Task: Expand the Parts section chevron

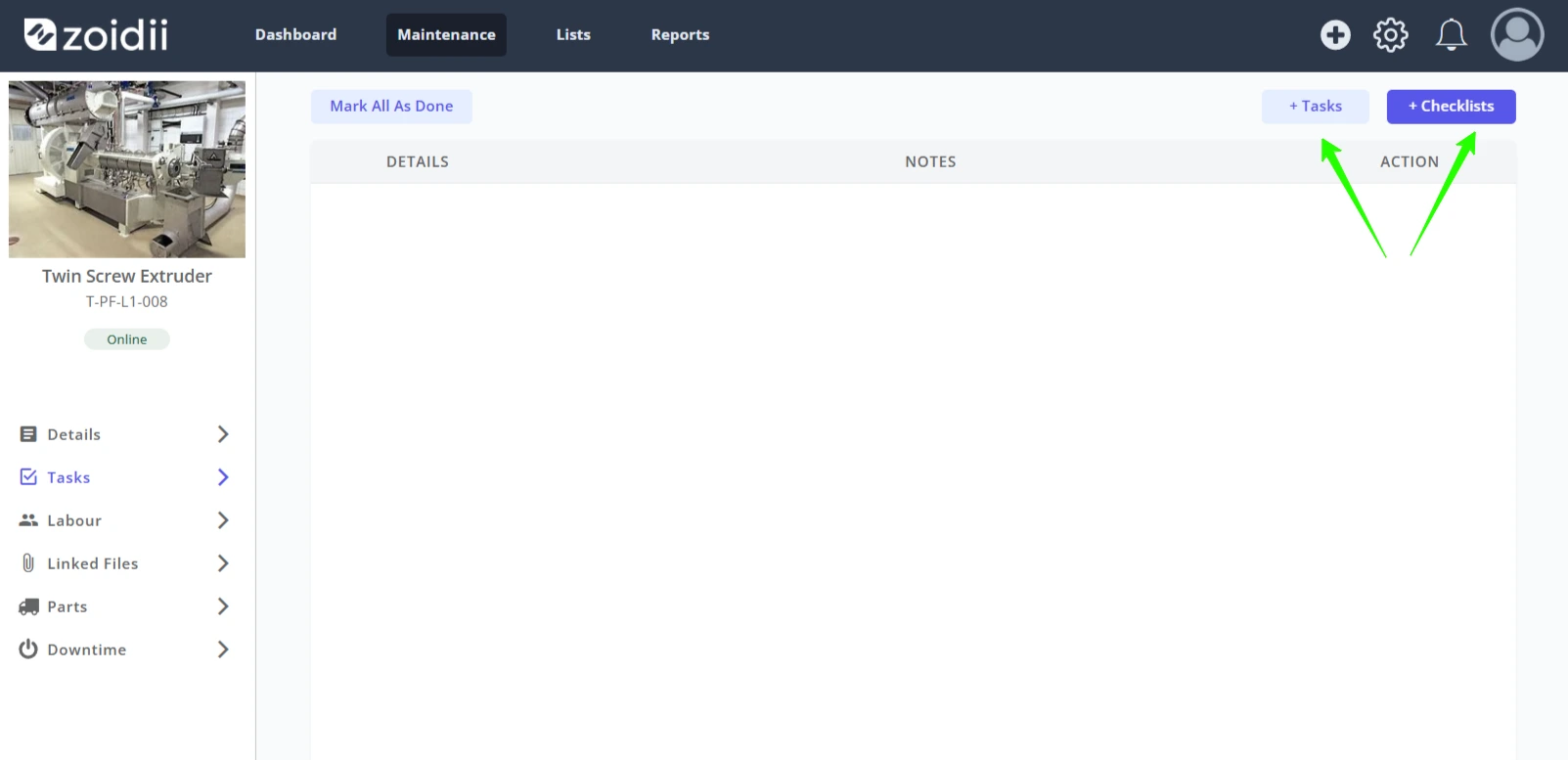Action: point(223,606)
